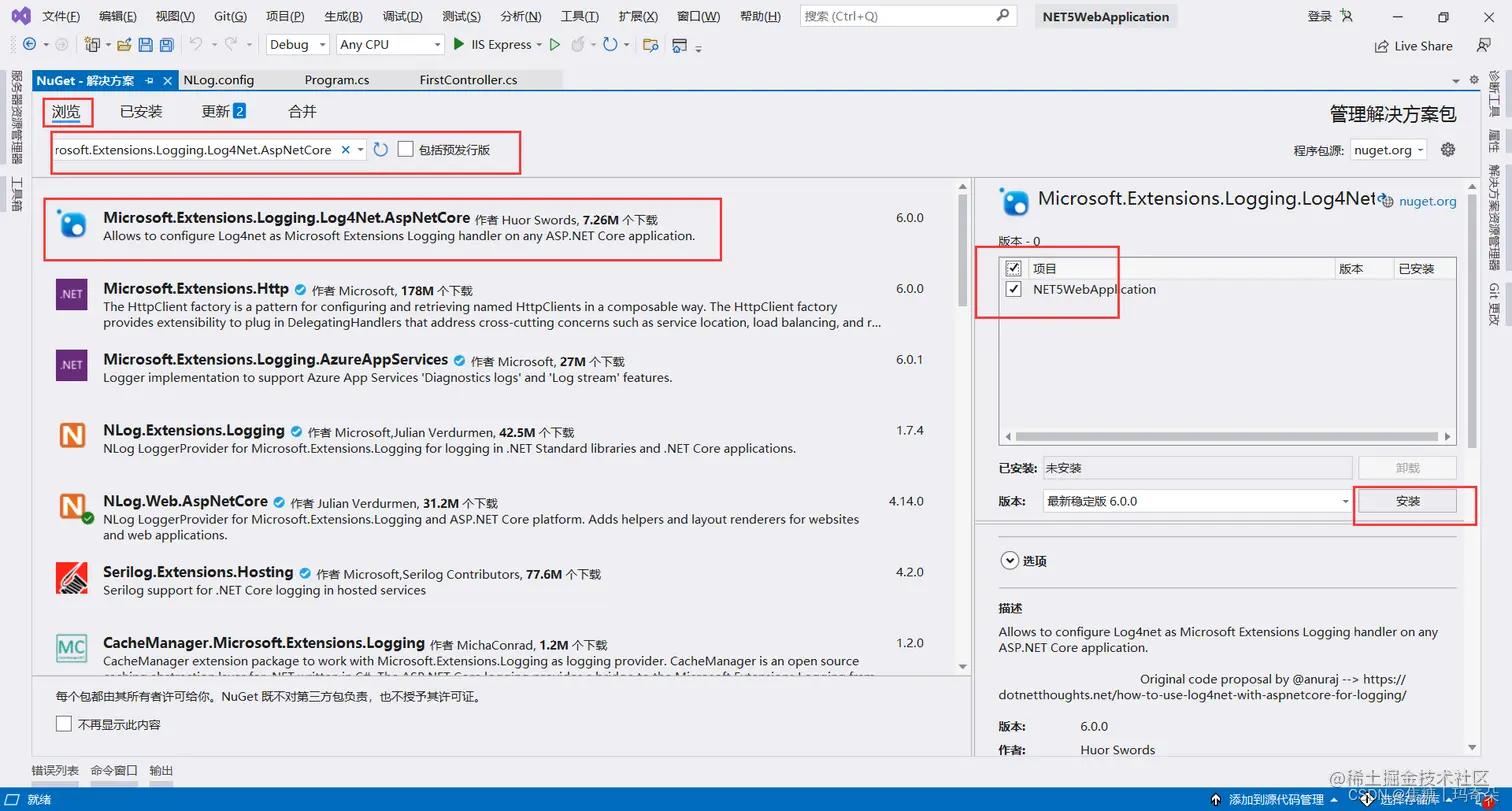Click the send feedback person icon
The image size is (1512, 811).
point(1484,45)
